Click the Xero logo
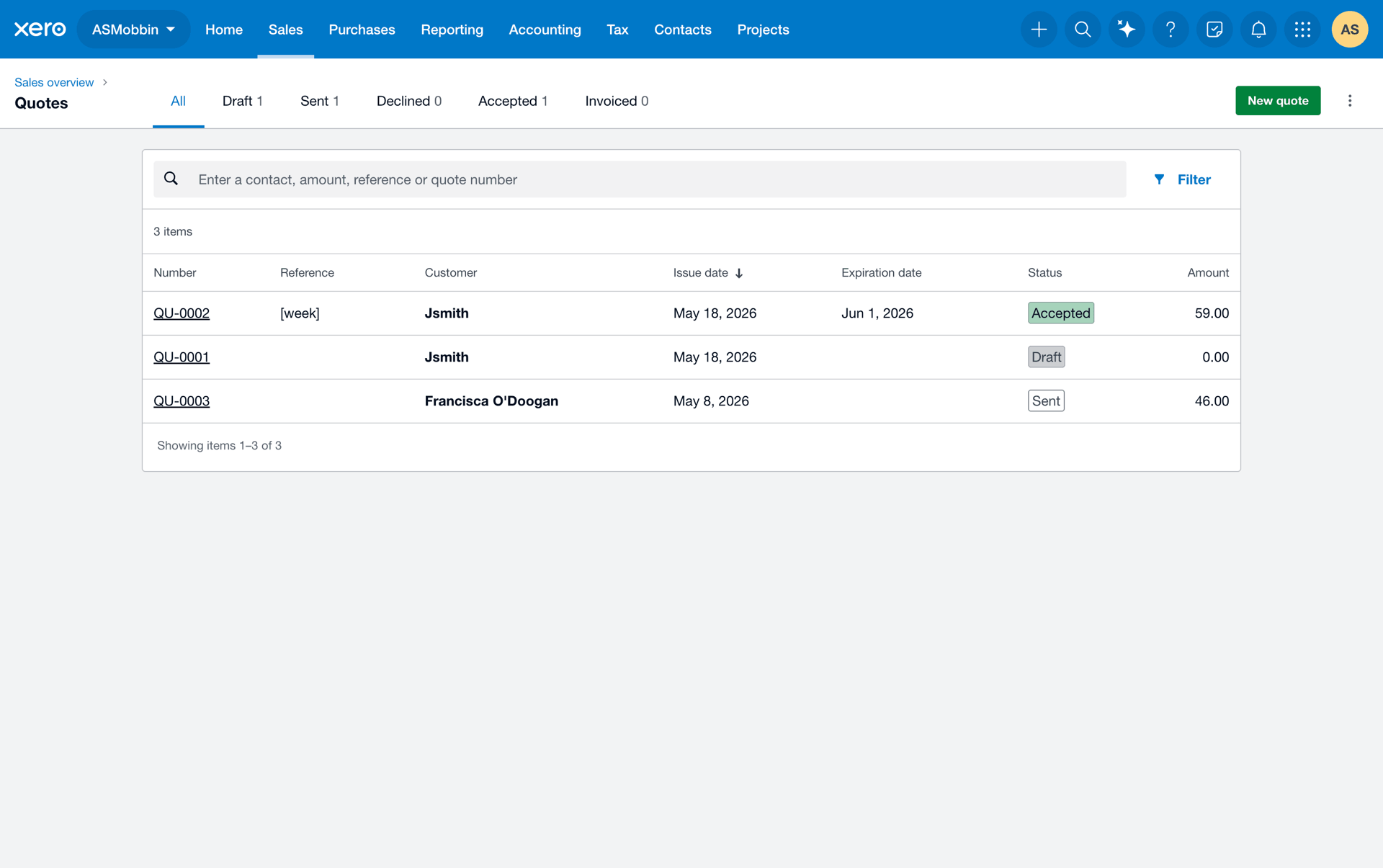 click(40, 29)
